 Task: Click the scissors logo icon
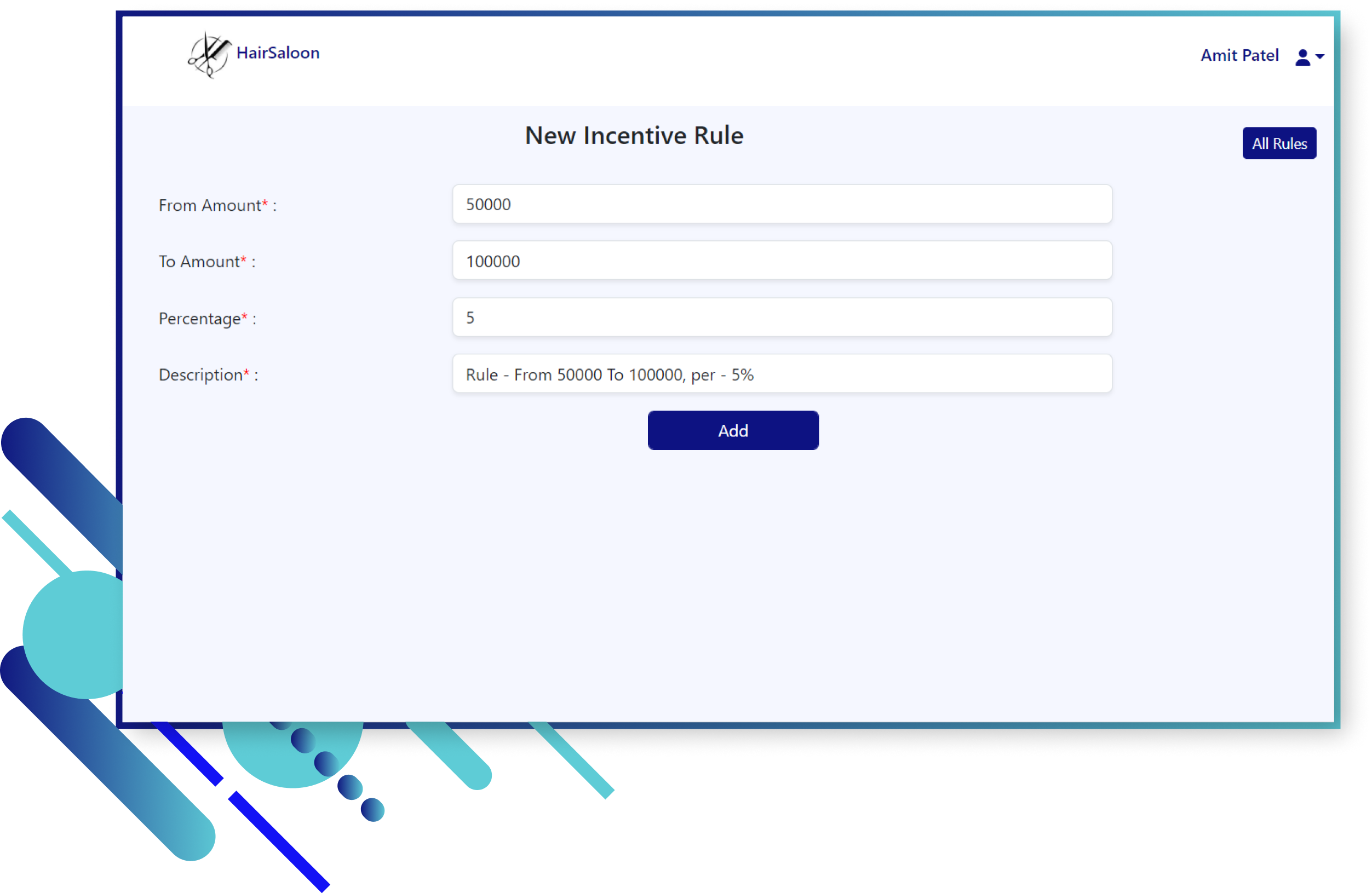click(x=209, y=55)
